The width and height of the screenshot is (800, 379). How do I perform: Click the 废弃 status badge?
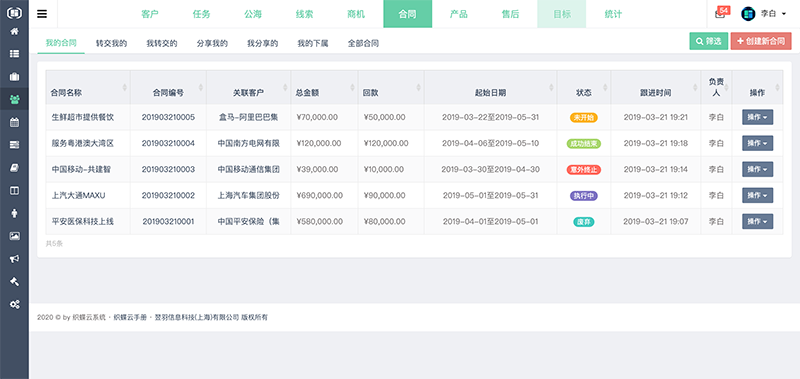click(584, 221)
